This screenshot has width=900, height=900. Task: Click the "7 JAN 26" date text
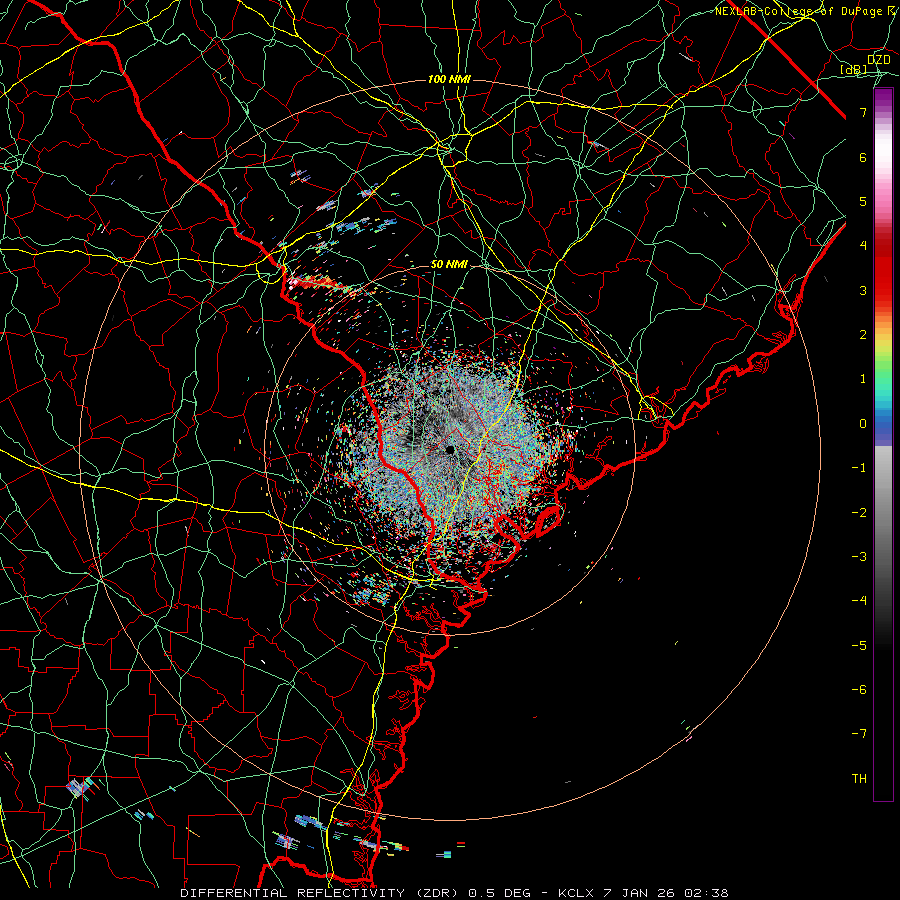pos(641,893)
